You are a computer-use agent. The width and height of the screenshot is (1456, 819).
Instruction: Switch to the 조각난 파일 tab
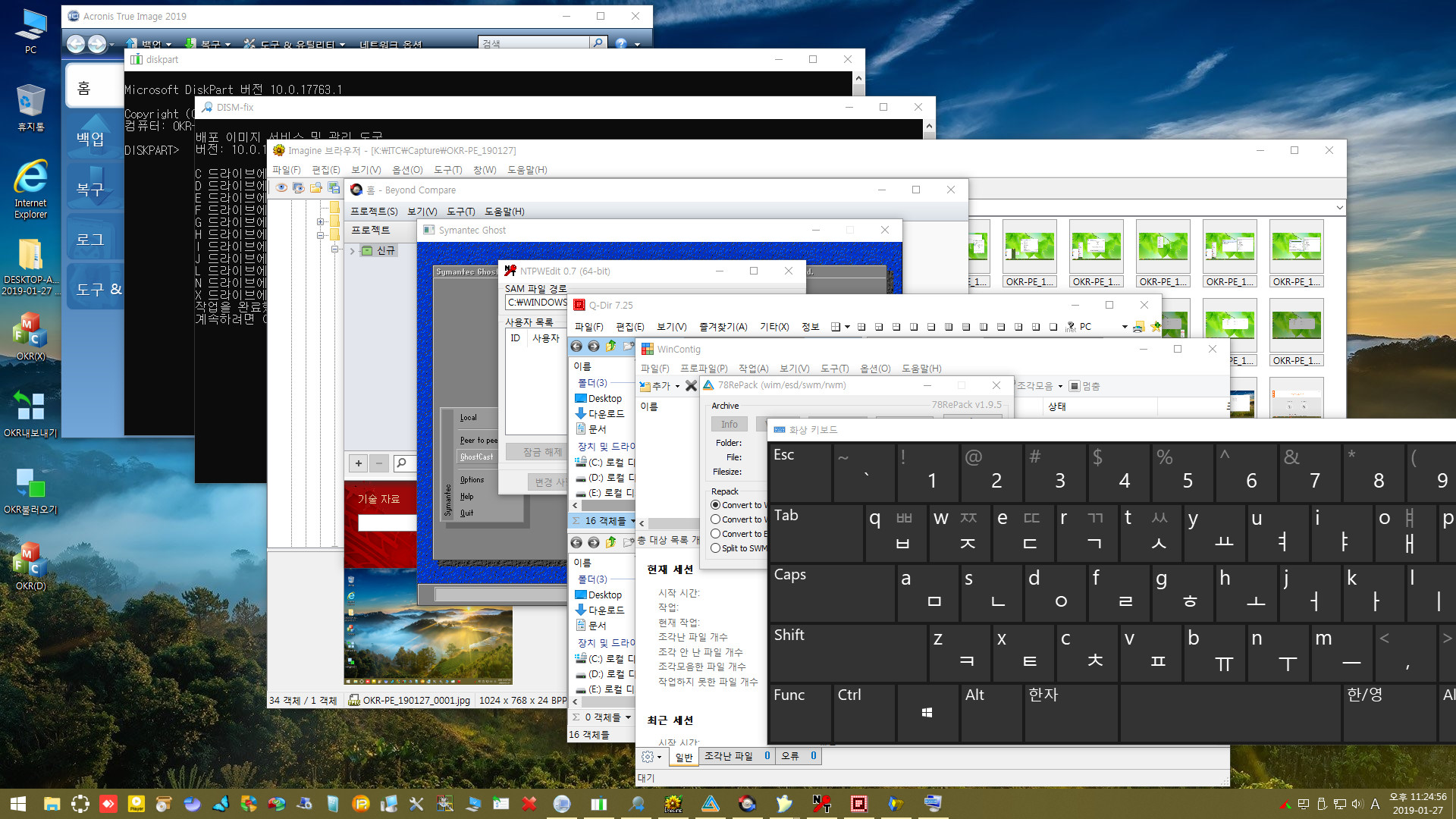click(x=737, y=756)
